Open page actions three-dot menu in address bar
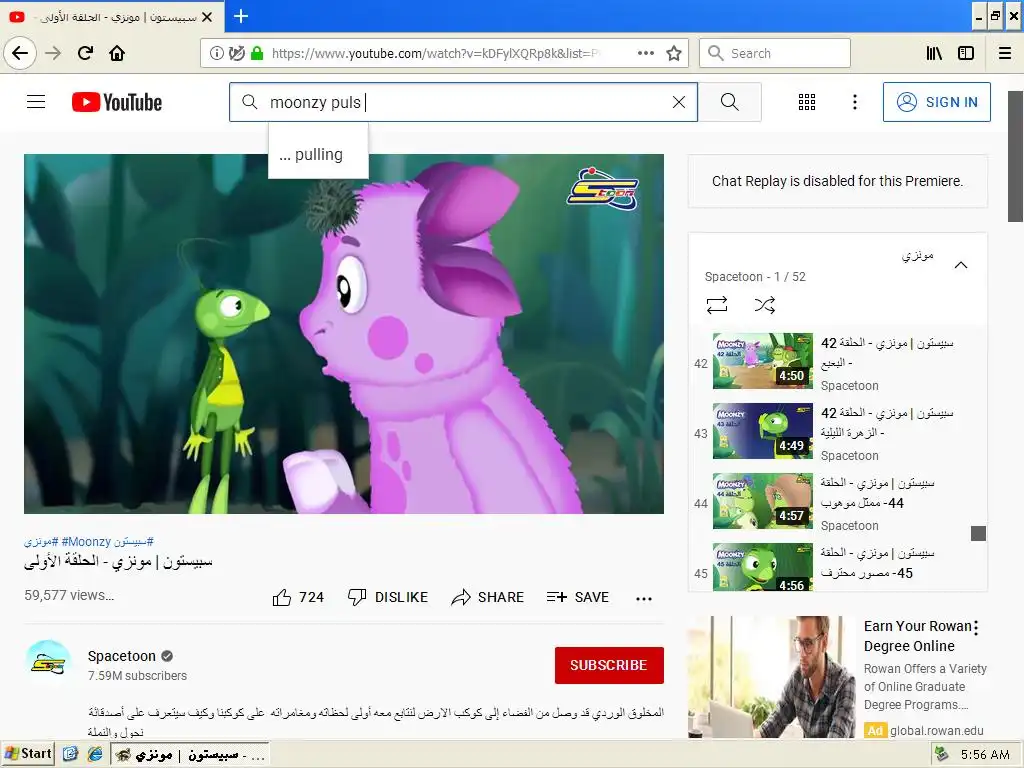Screen dimensions: 1024x768 pos(646,54)
